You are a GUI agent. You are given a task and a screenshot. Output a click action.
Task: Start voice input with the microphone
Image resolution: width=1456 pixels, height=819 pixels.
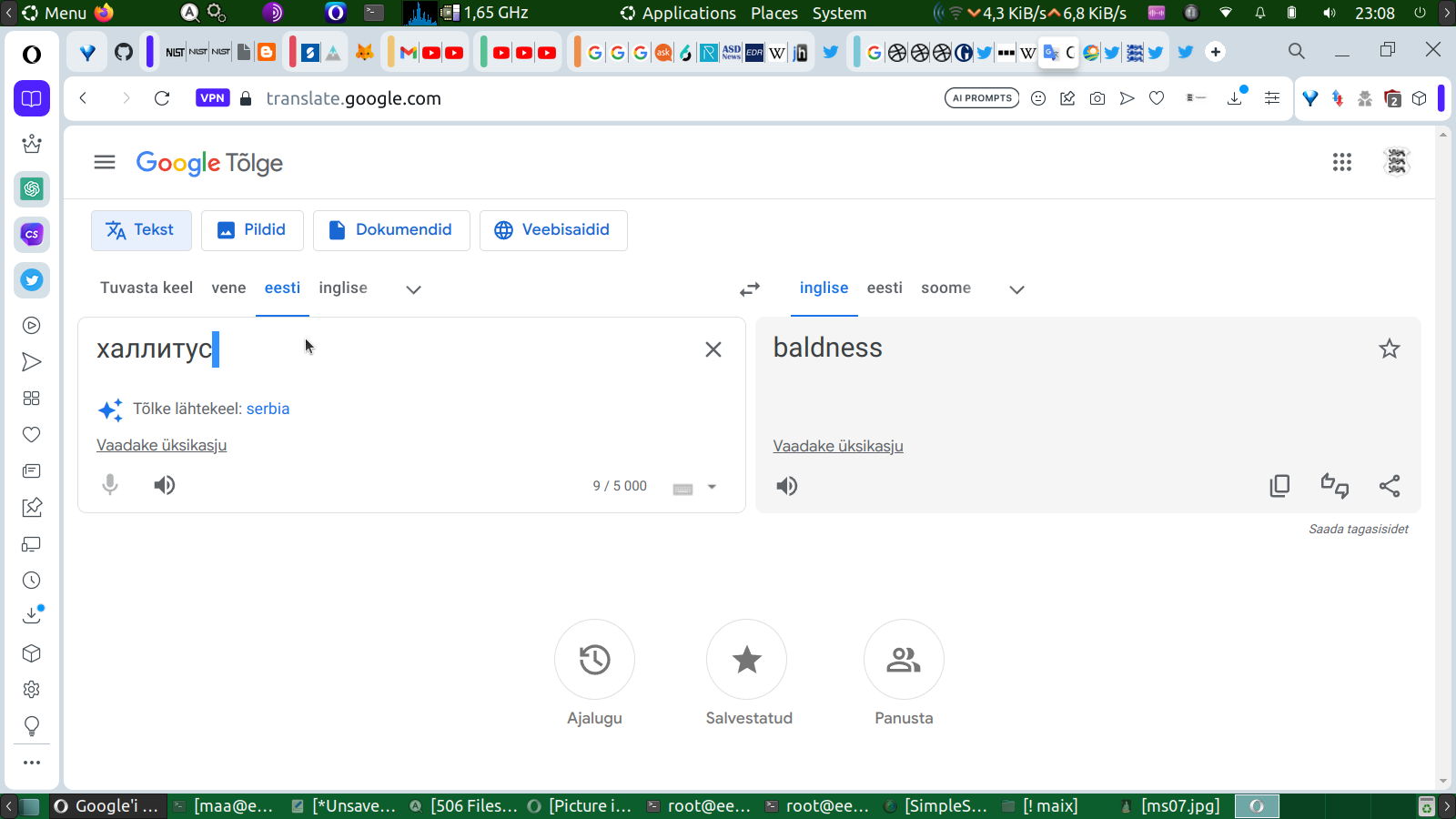click(x=110, y=485)
